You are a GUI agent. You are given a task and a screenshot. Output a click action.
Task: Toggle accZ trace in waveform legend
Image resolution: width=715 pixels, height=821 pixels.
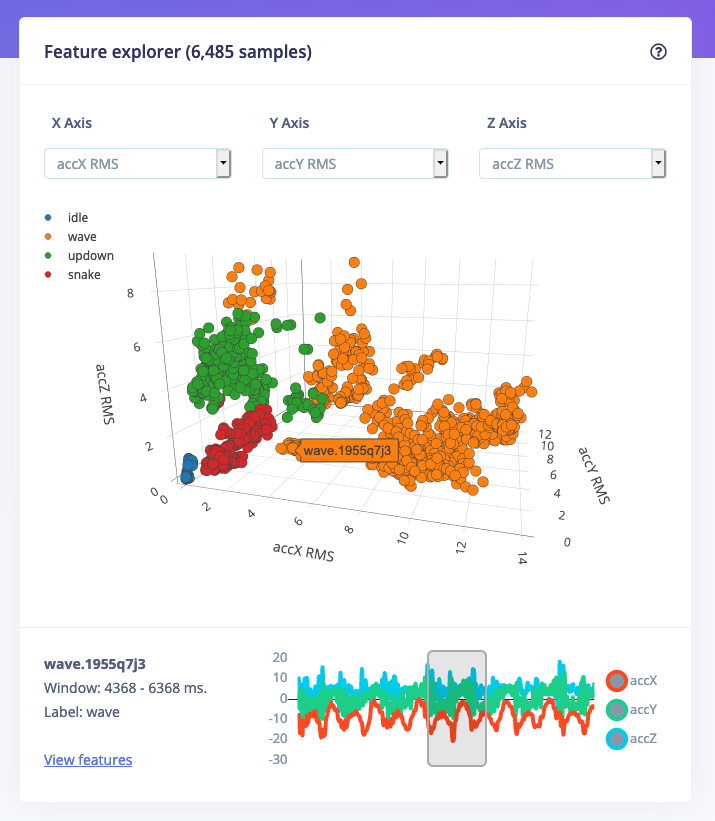(631, 738)
